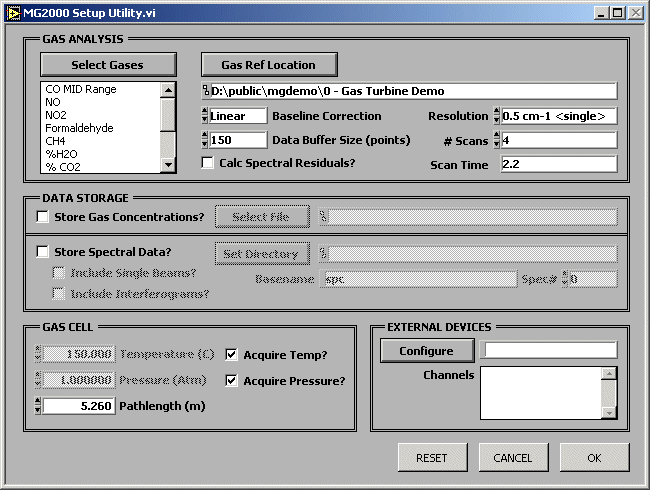Click the Select Gases button
650x490 pixels.
coord(108,65)
